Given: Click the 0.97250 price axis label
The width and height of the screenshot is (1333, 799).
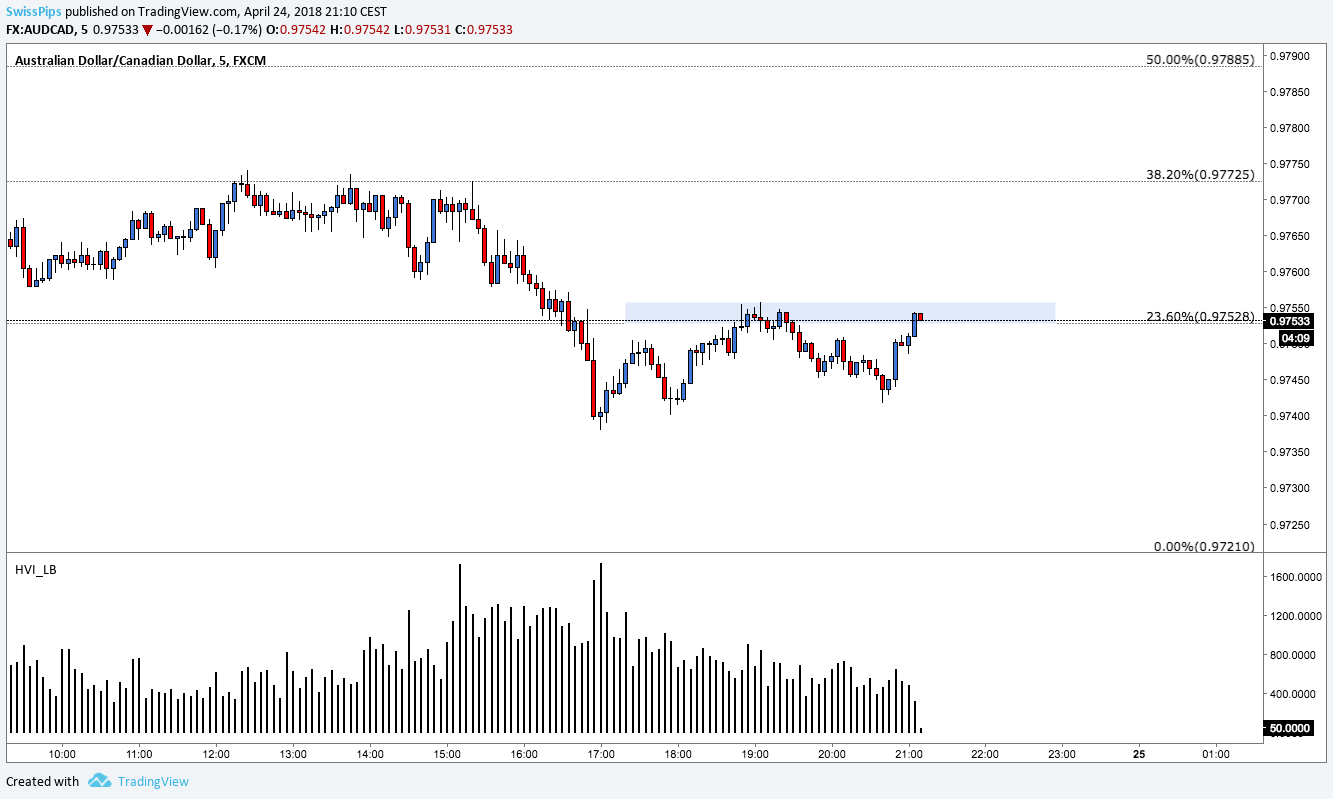Looking at the screenshot, I should [1288, 524].
